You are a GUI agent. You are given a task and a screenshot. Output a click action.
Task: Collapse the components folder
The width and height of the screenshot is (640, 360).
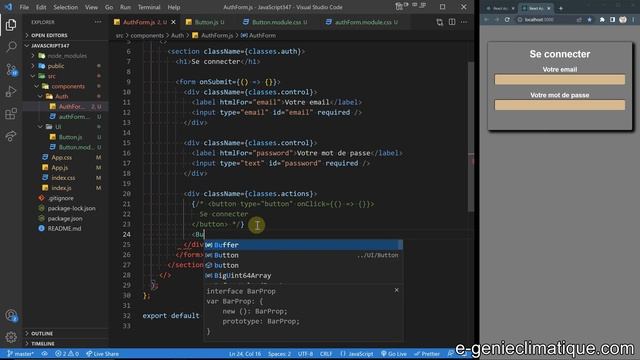click(65, 87)
